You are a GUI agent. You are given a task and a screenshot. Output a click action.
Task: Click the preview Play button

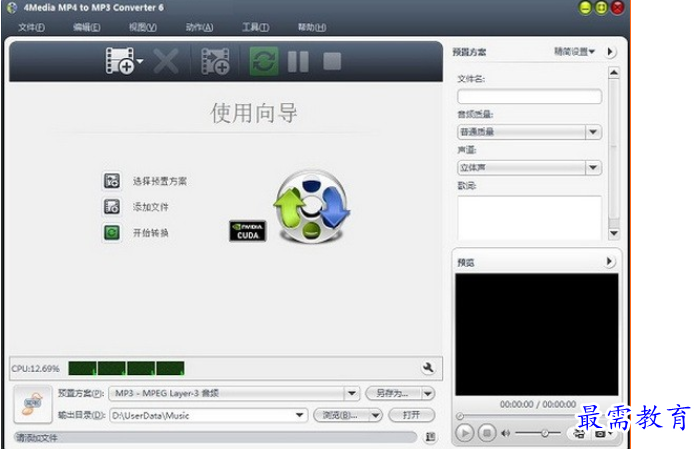click(x=465, y=433)
